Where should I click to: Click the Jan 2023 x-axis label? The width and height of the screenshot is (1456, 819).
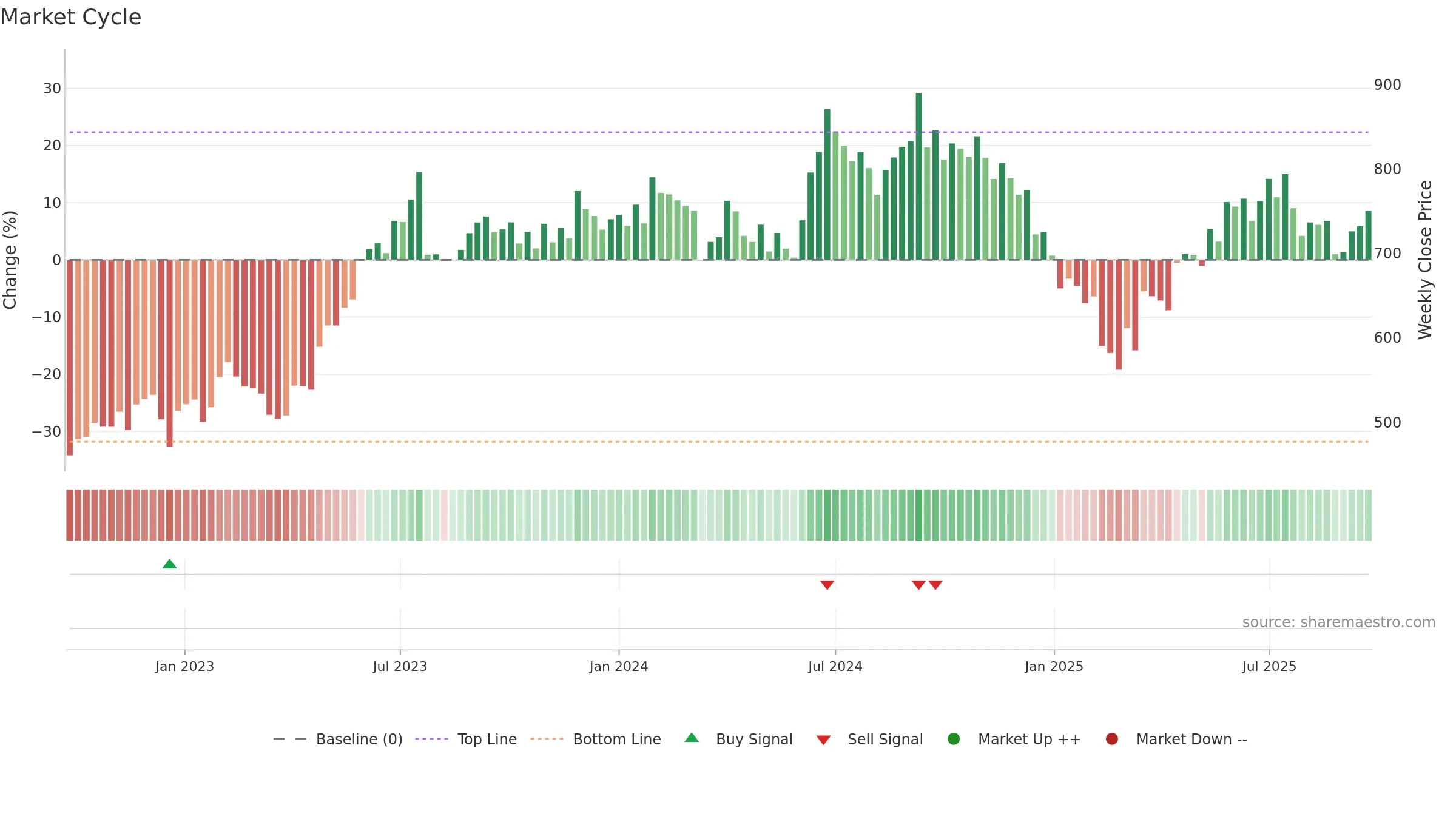(x=184, y=666)
